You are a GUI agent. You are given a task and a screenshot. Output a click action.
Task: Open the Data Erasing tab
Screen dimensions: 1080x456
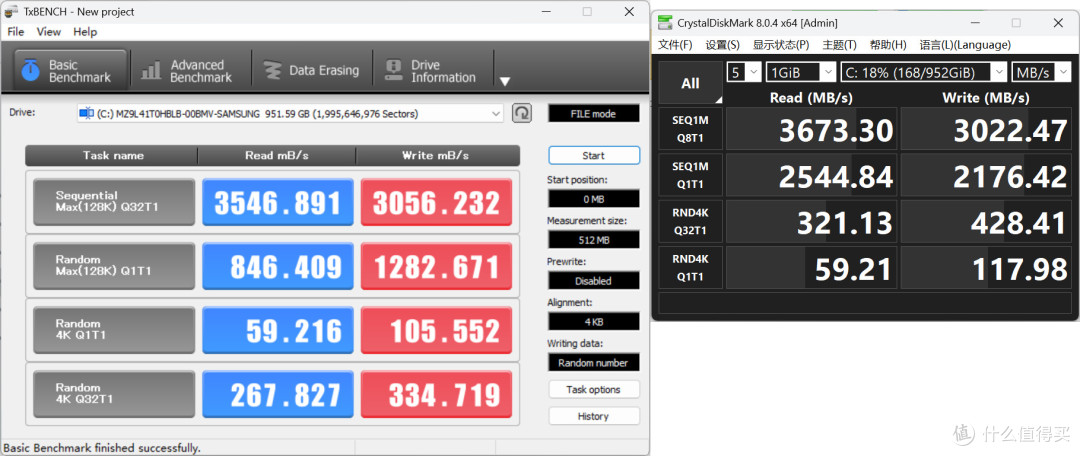311,71
